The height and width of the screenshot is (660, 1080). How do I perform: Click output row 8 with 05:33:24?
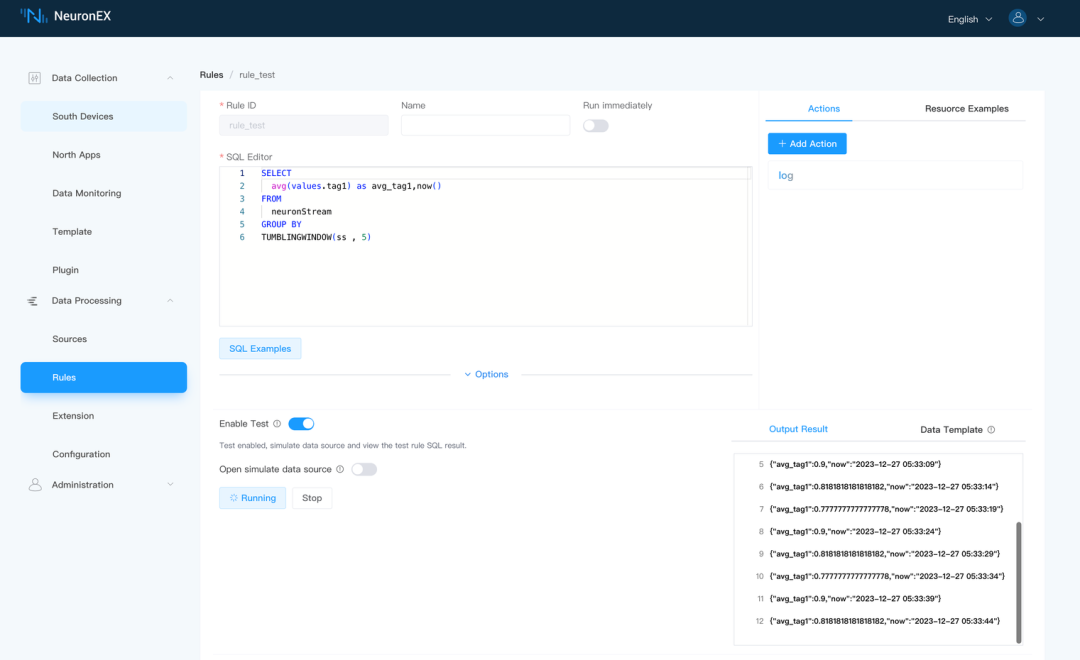coord(855,531)
